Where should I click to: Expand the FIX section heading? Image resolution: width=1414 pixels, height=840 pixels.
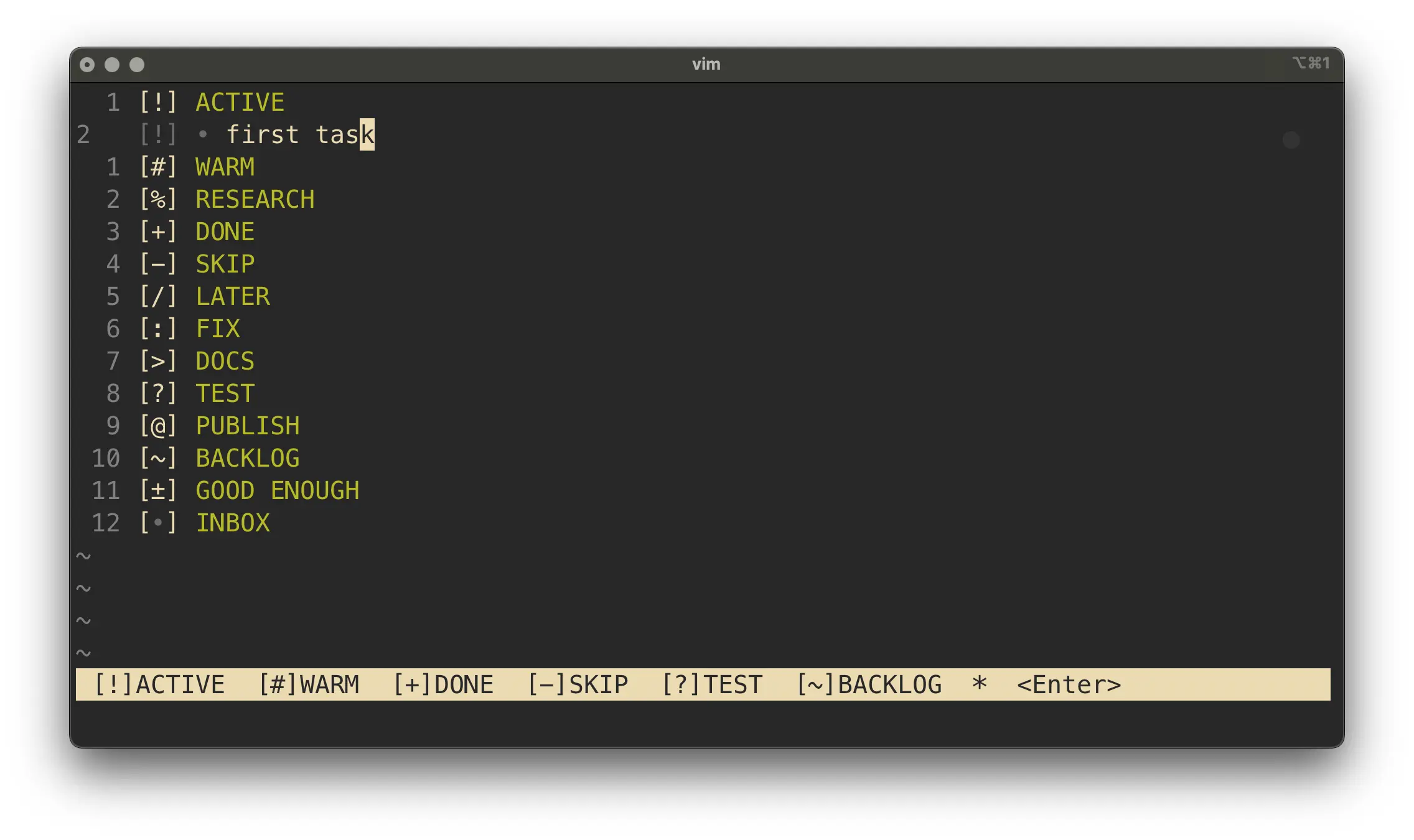pyautogui.click(x=218, y=329)
